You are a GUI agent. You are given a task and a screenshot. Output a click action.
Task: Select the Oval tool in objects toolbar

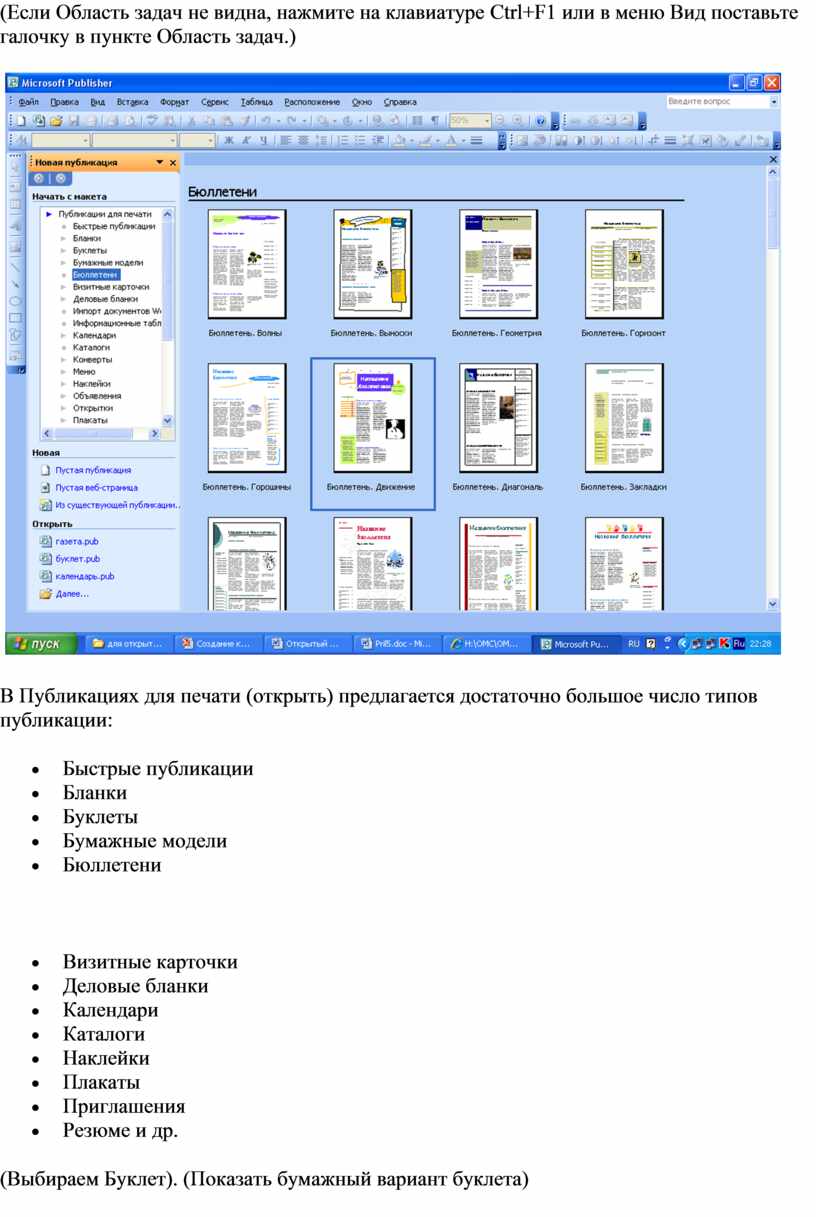click(15, 301)
